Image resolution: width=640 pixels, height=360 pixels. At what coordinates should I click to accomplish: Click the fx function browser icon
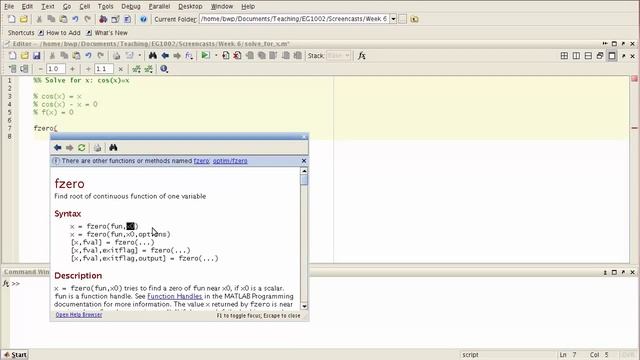(x=362, y=56)
